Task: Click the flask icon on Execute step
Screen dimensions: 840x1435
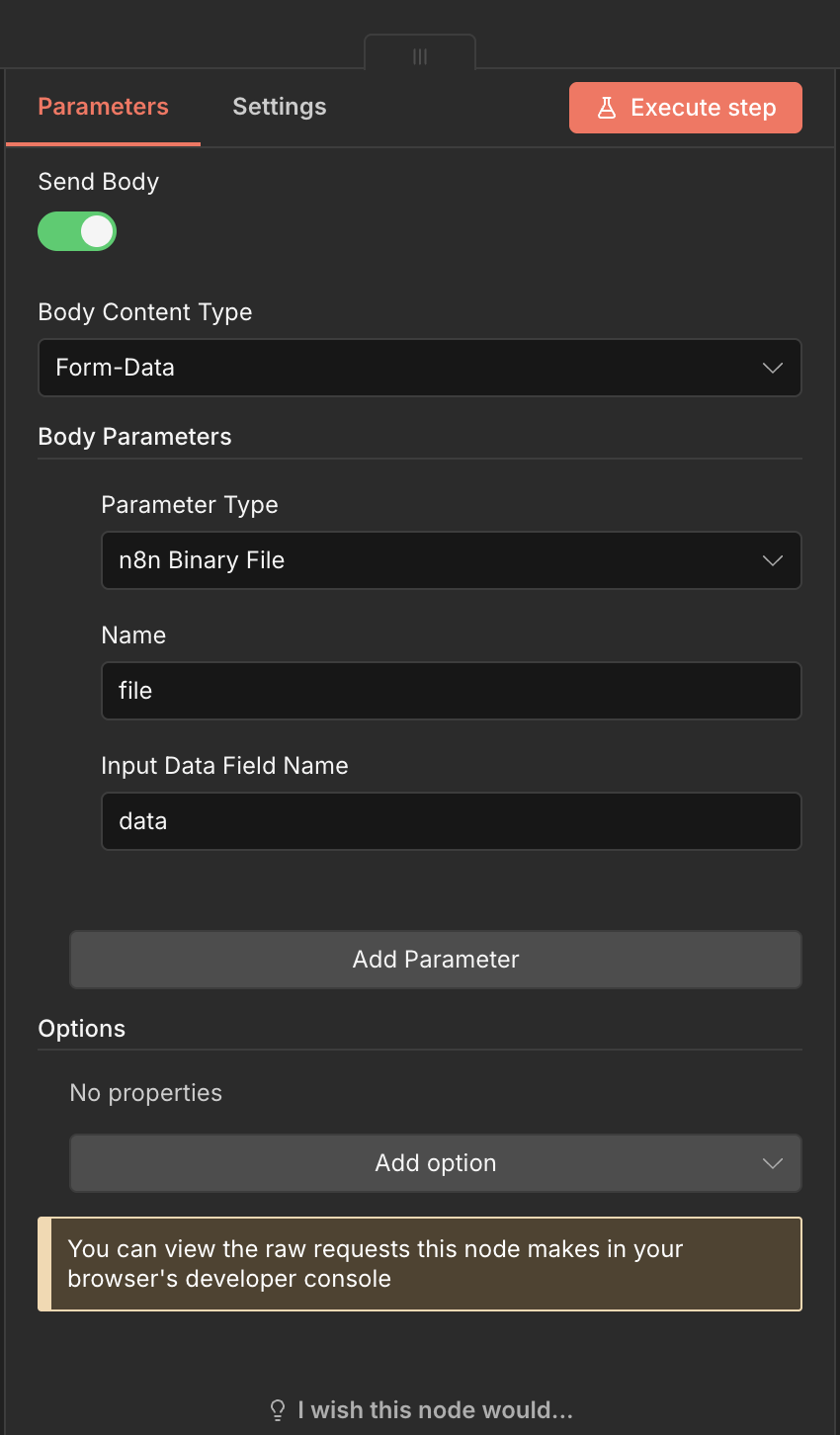Action: (x=606, y=108)
